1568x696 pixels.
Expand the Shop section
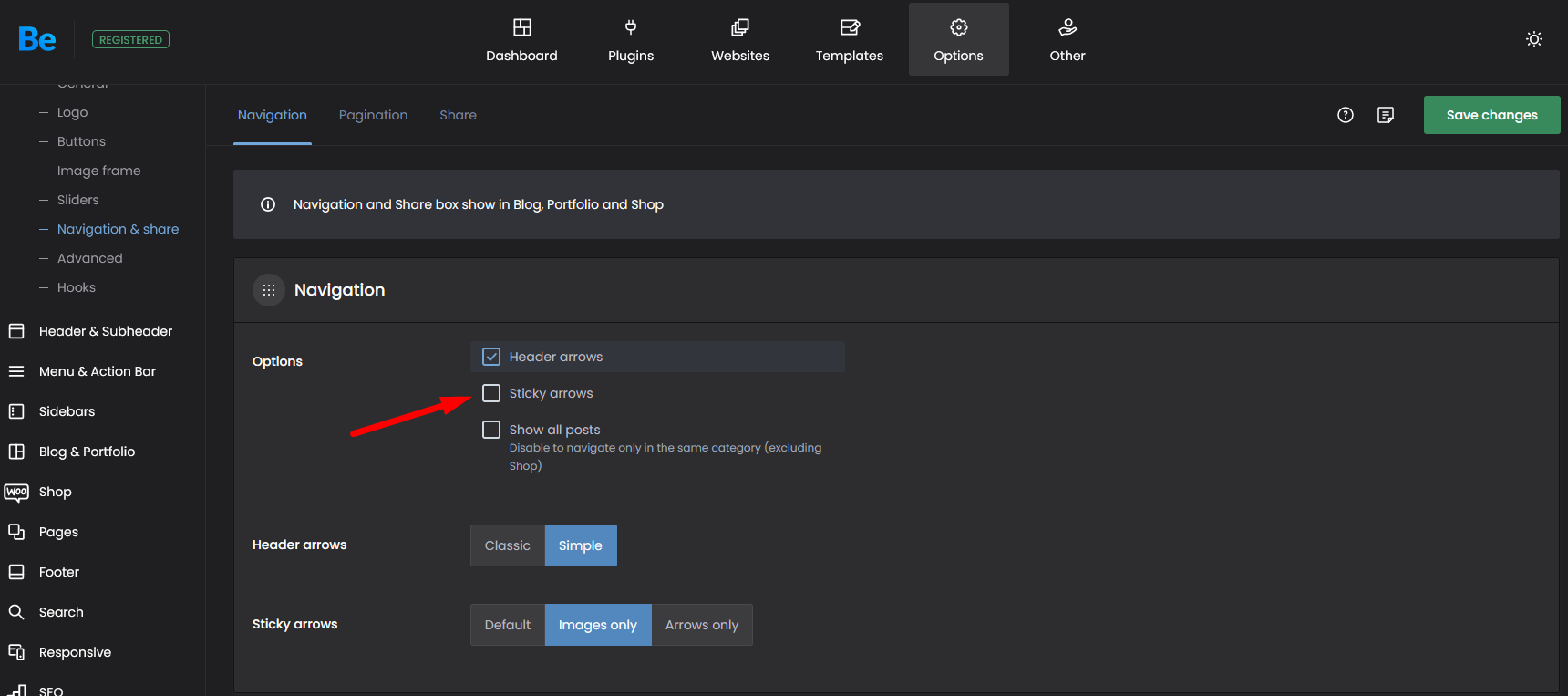[56, 492]
